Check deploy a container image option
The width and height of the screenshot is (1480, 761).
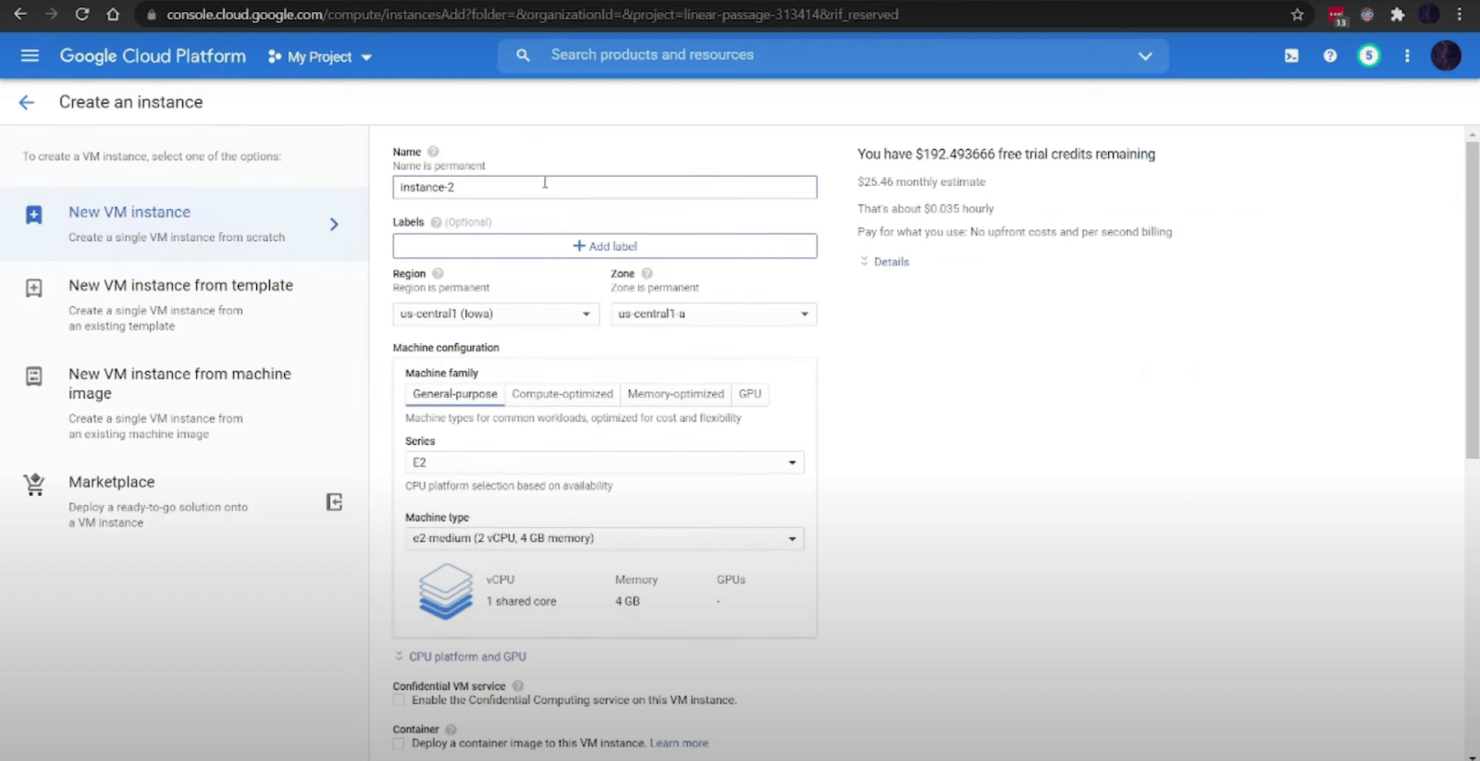tap(398, 743)
